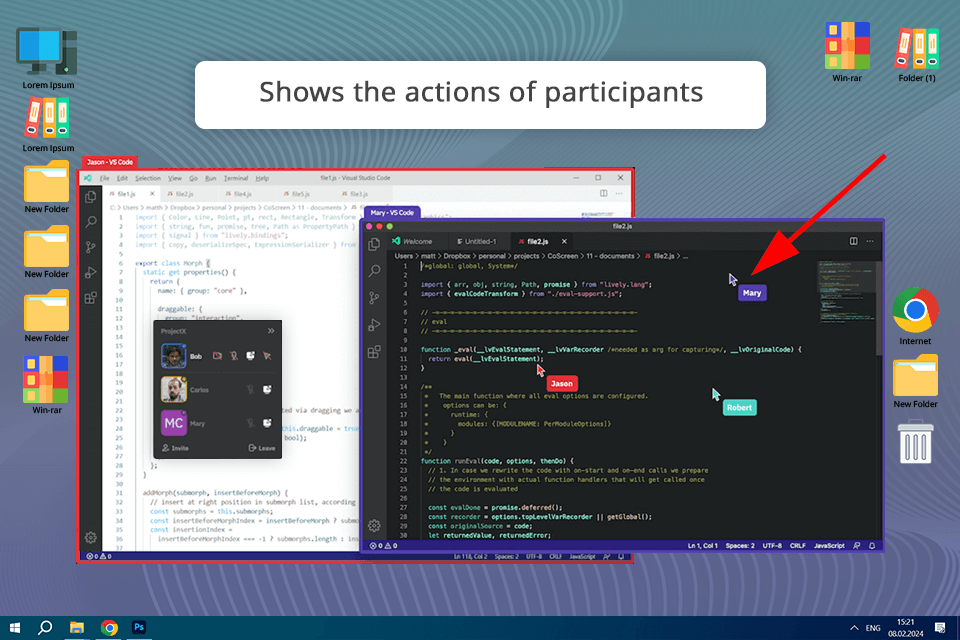Image resolution: width=960 pixels, height=640 pixels.
Task: Click Carlos's avatar in ProjectX panel
Action: coord(174,390)
